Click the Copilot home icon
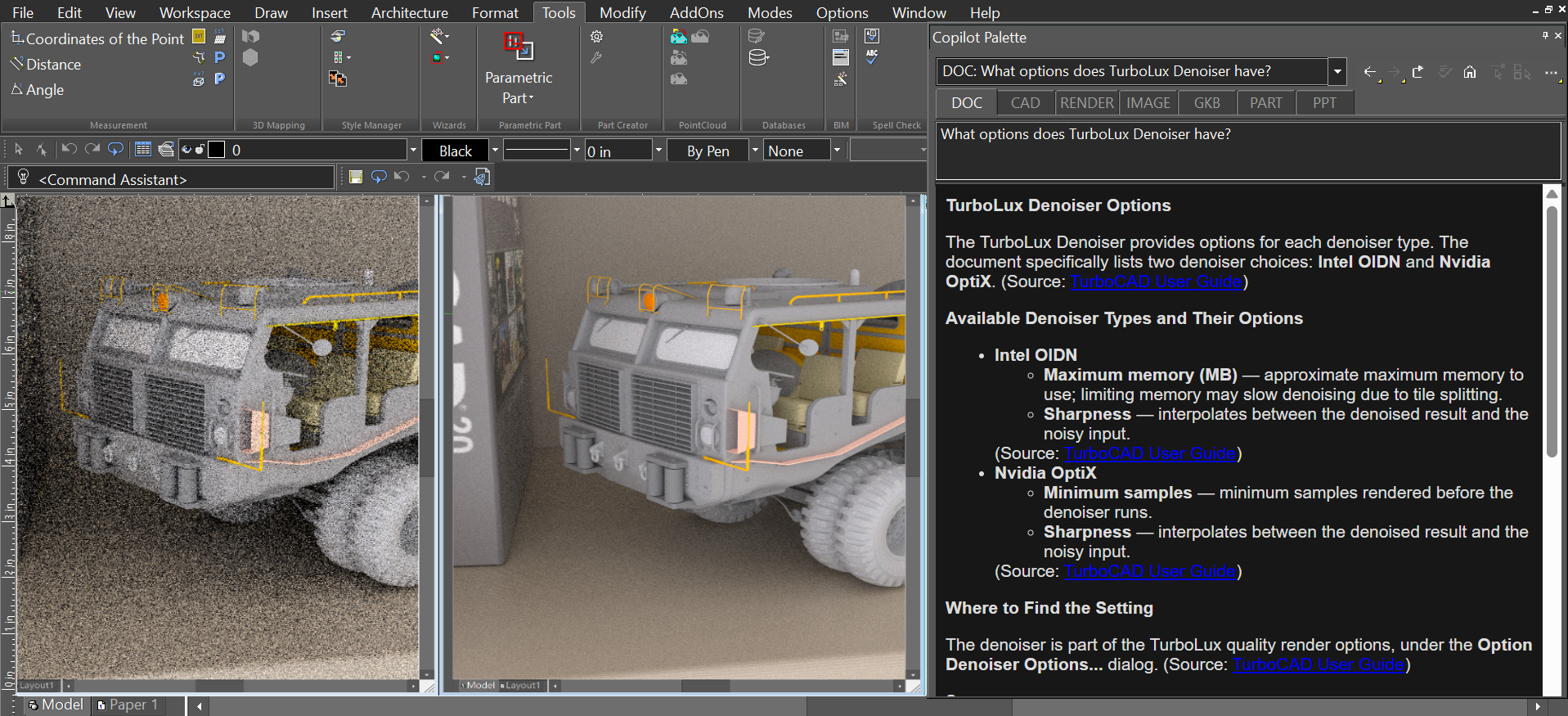This screenshot has width=1568, height=716. (x=1470, y=72)
